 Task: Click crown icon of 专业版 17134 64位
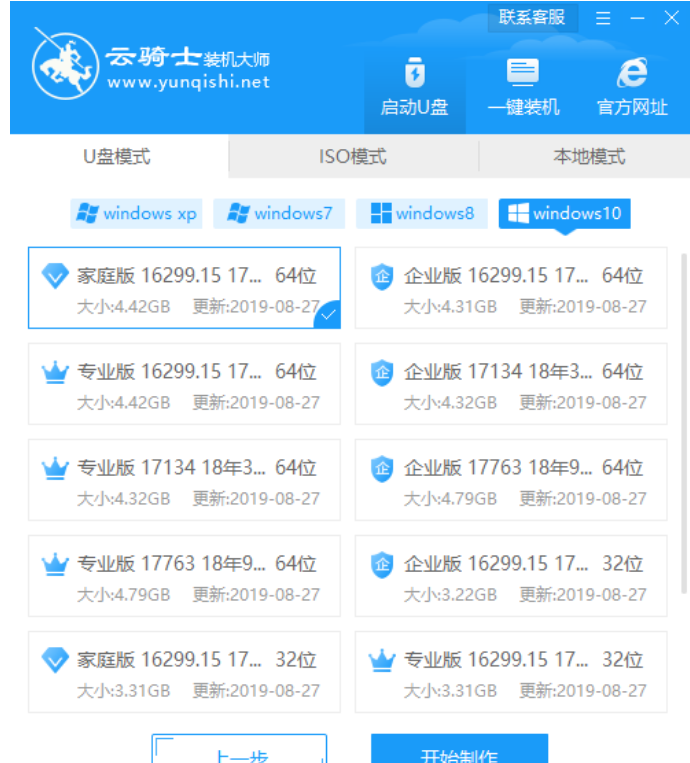coord(55,468)
